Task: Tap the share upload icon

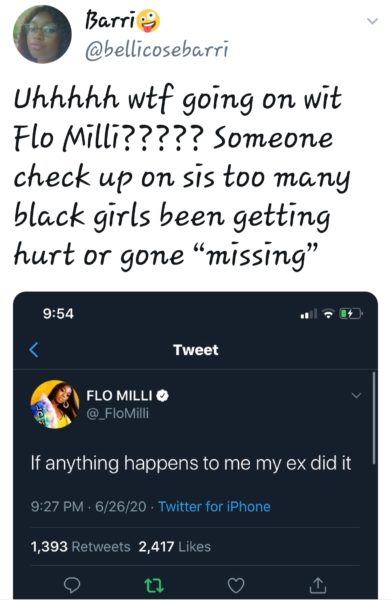Action: [317, 584]
